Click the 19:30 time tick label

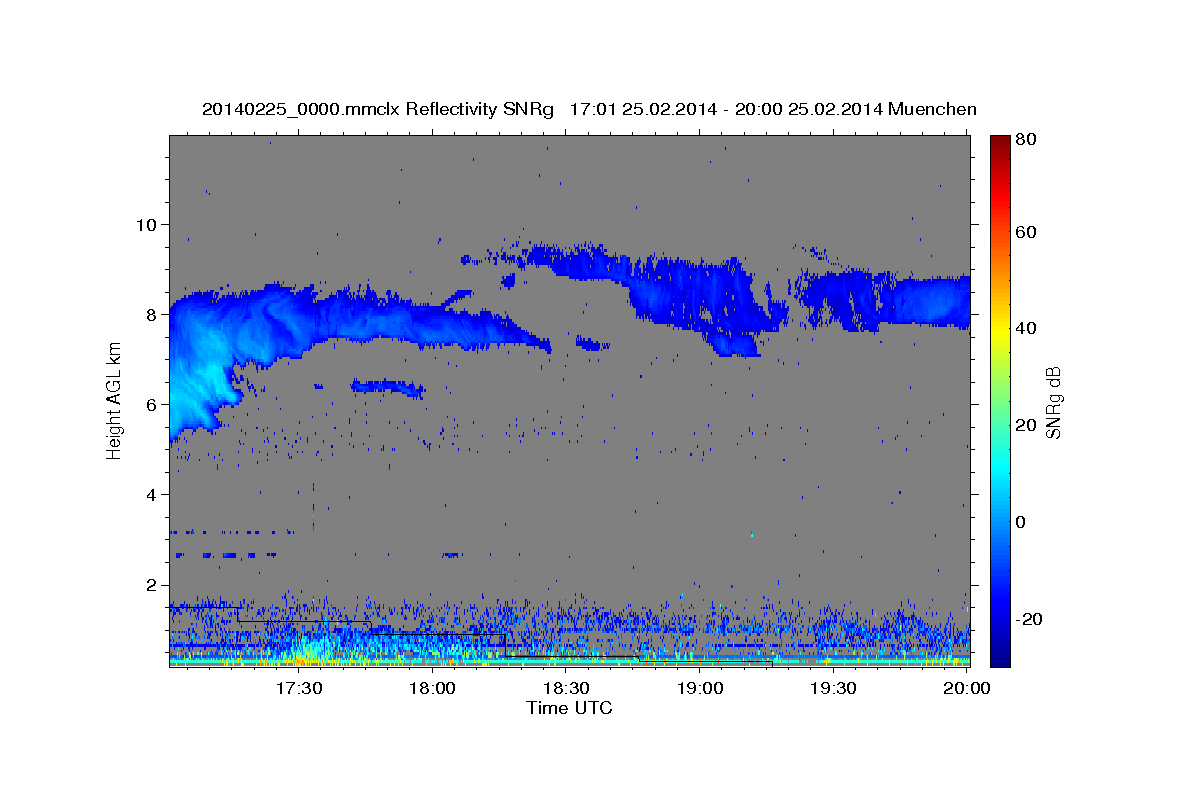point(833,688)
